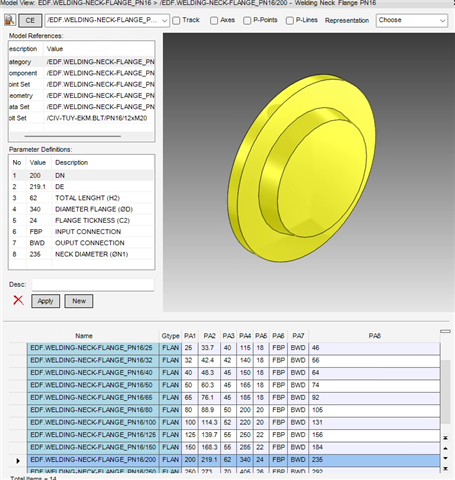Click the PA8 column header
The image size is (455, 480).
coord(374,336)
